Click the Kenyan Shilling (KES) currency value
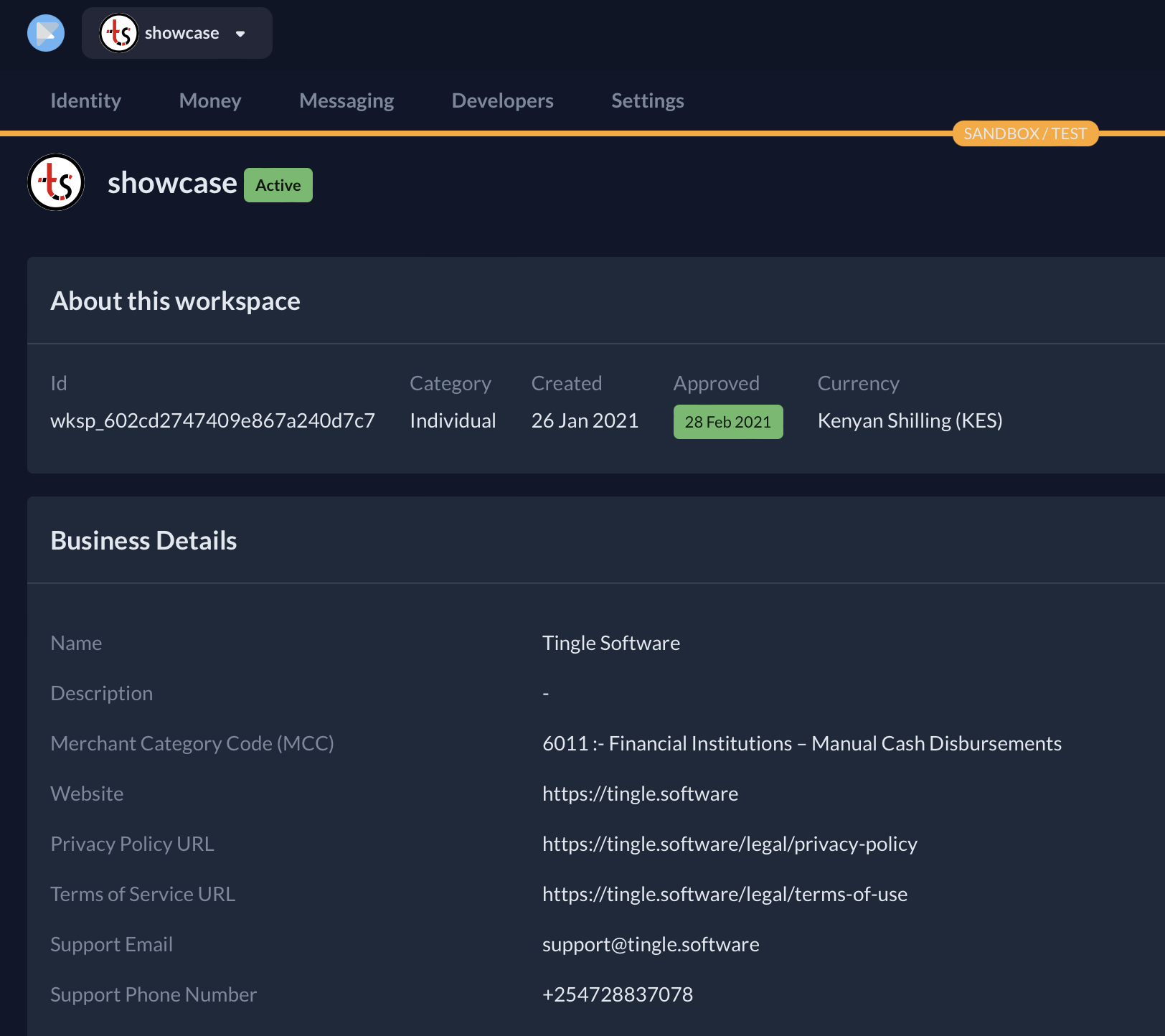 click(x=910, y=420)
